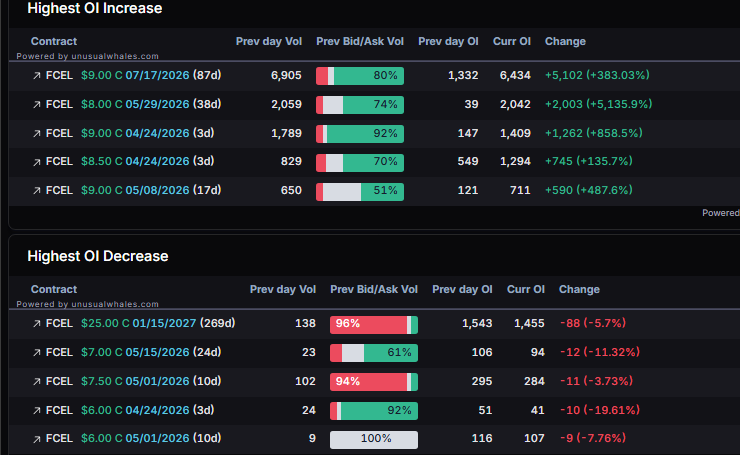Click the 51% bid/ask volume bar
The width and height of the screenshot is (740, 455).
pos(360,191)
